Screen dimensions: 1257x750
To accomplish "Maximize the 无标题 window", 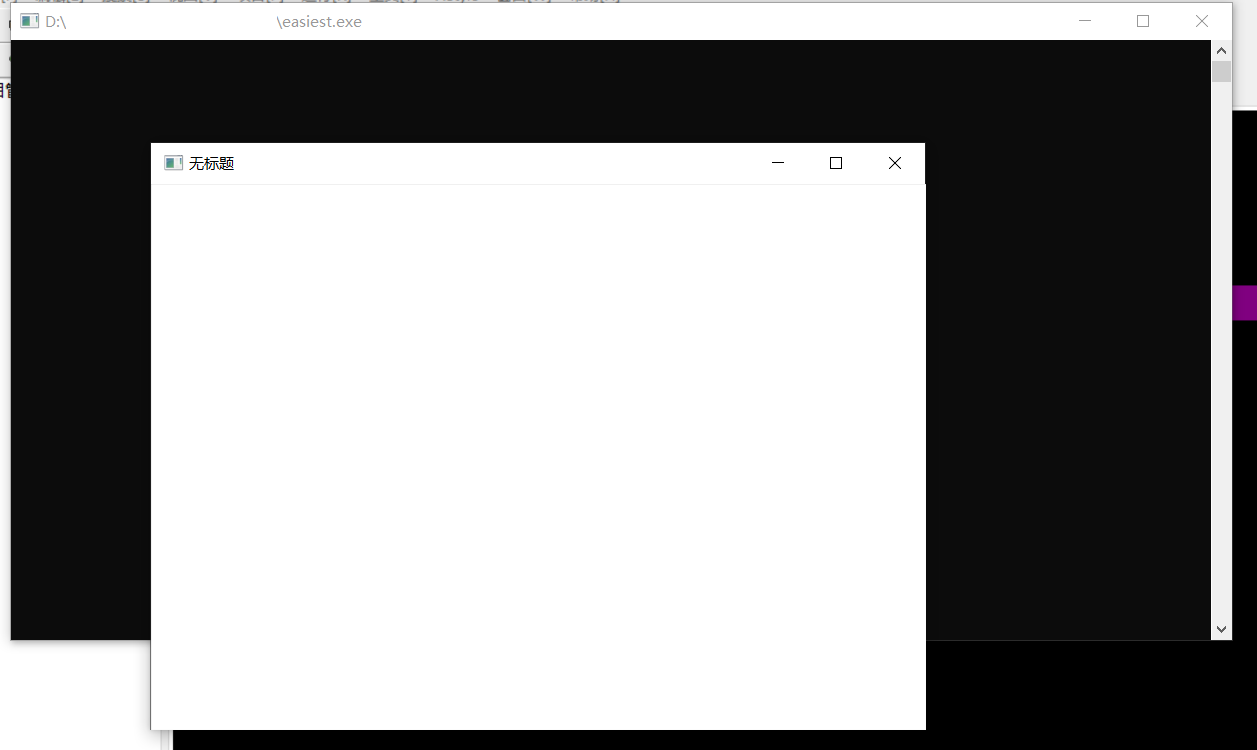I will pyautogui.click(x=836, y=163).
